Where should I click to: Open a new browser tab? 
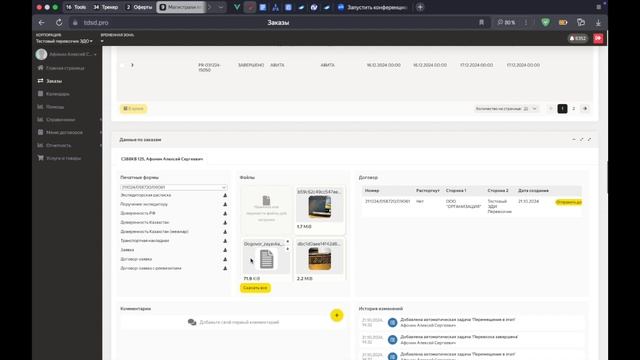point(420,7)
